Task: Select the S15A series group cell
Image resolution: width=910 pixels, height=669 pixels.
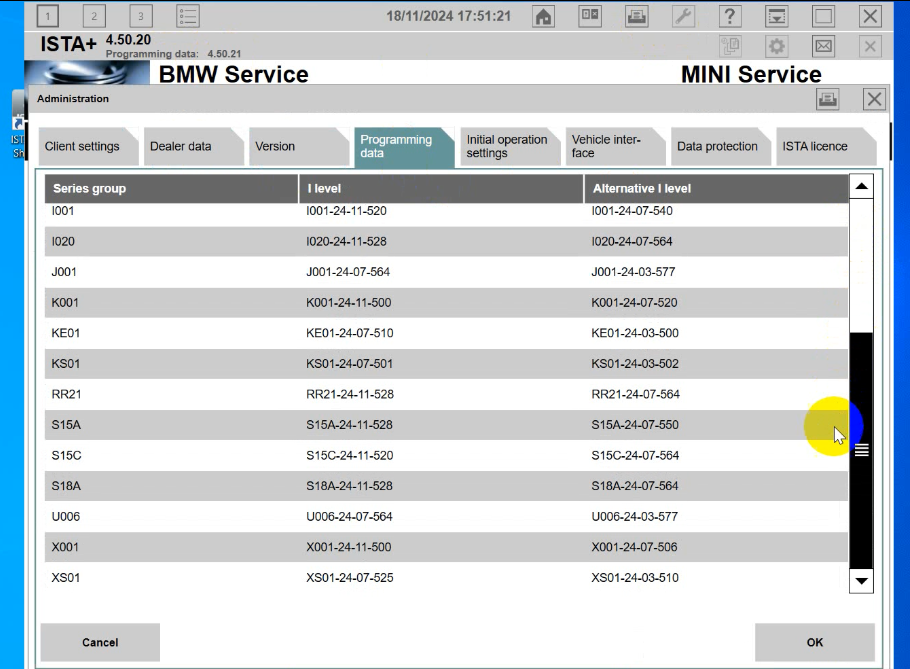Action: tap(66, 425)
